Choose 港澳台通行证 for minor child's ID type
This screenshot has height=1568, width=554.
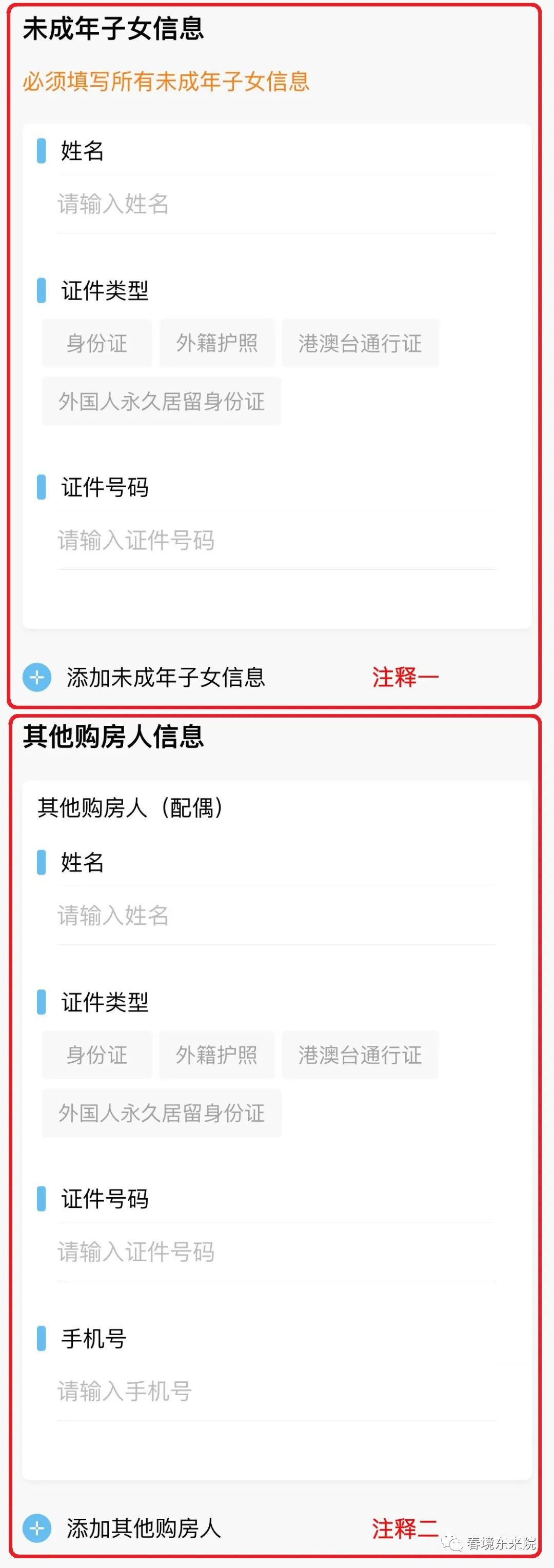tap(360, 343)
